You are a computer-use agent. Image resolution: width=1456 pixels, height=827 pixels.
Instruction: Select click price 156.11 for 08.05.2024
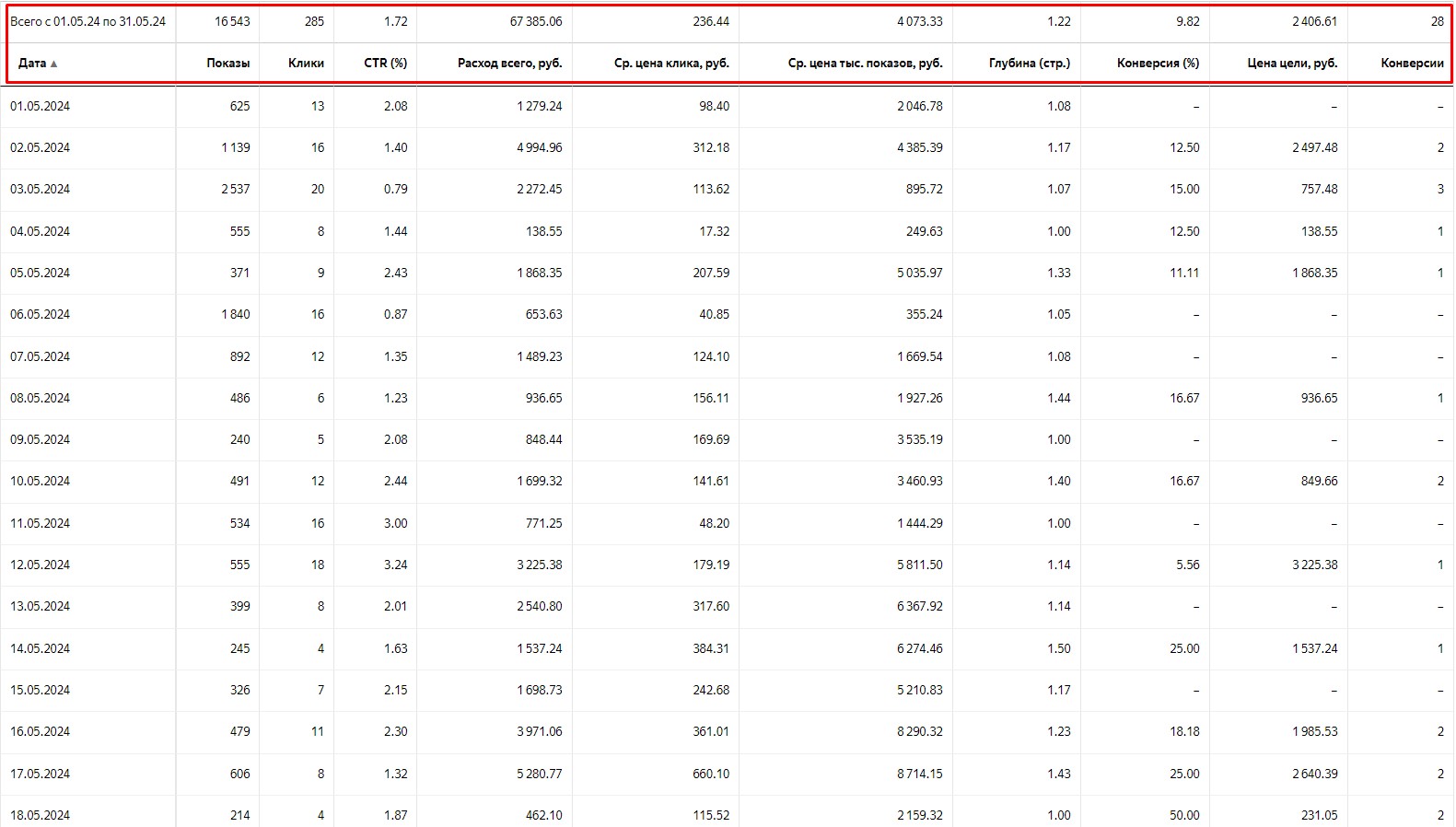click(x=711, y=398)
